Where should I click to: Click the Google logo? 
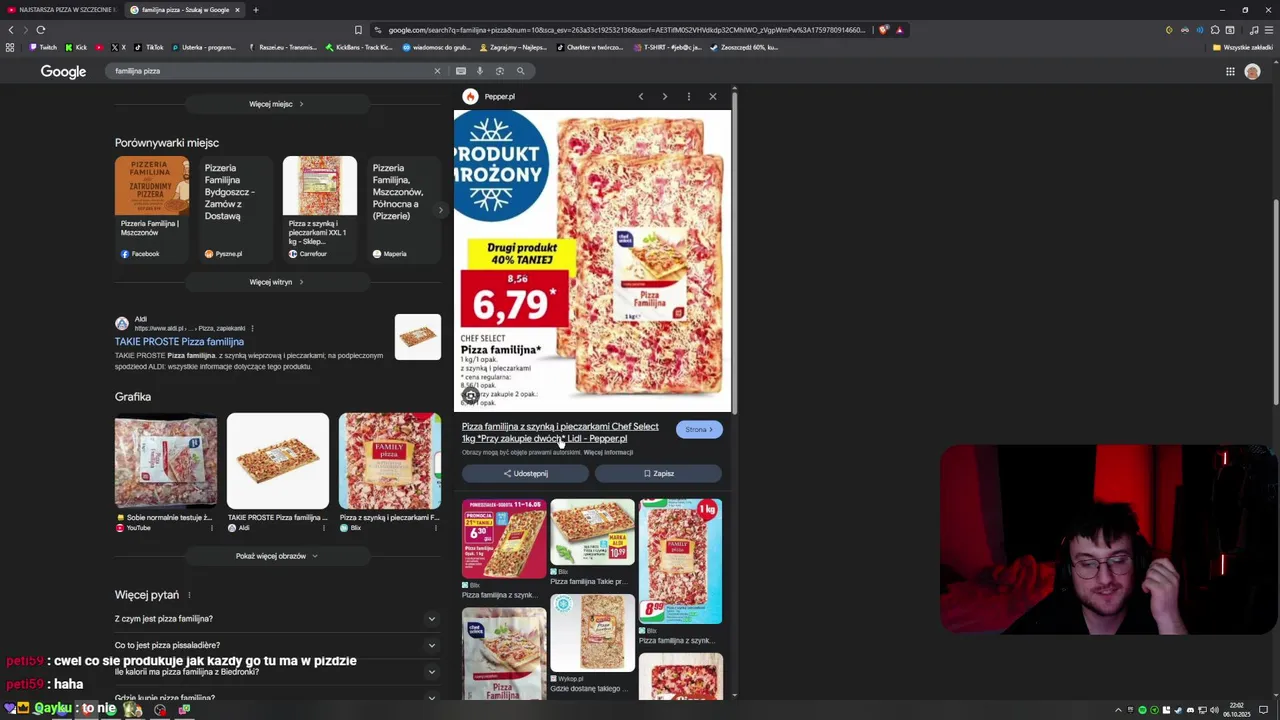(x=63, y=71)
